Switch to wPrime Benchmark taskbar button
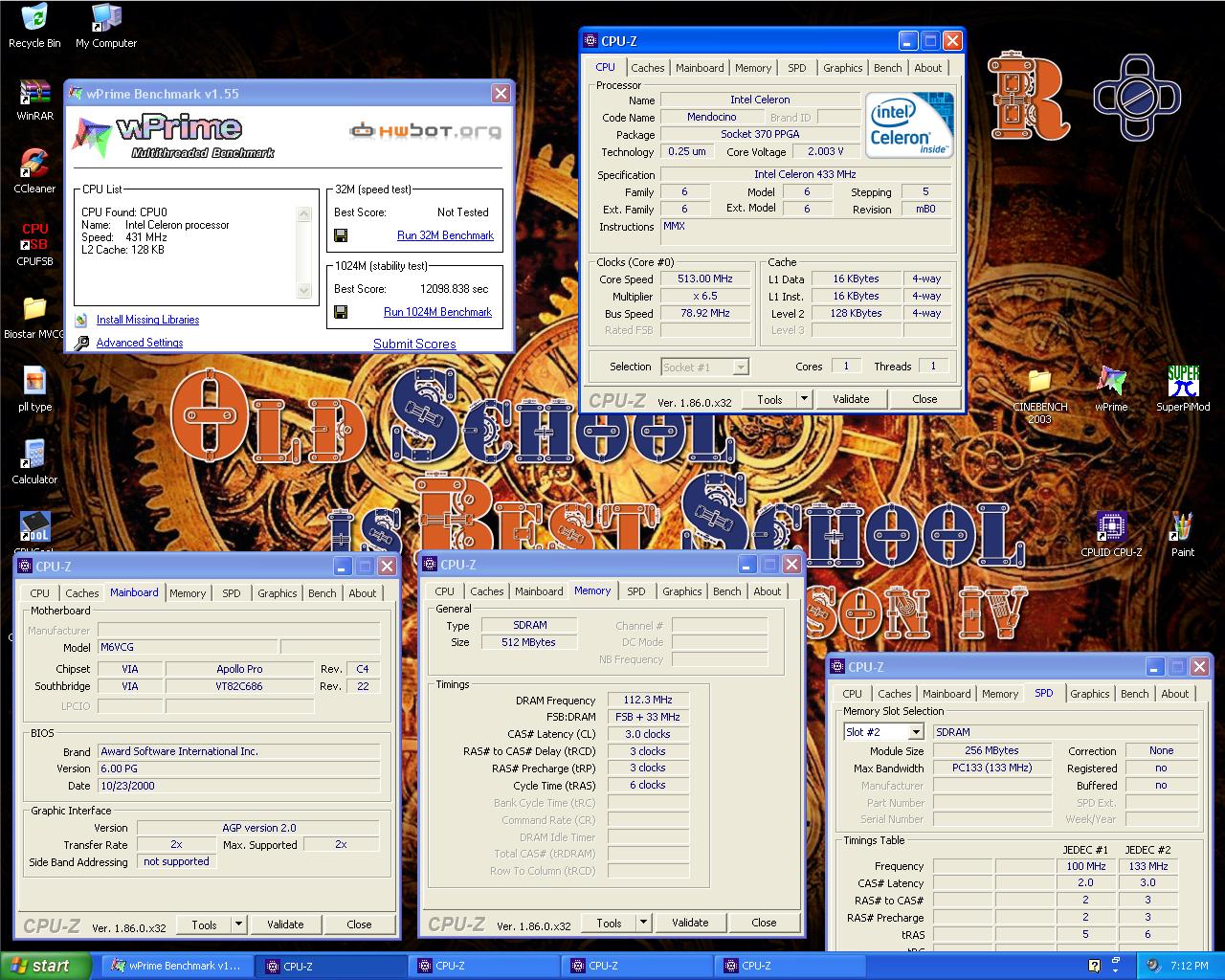The width and height of the screenshot is (1225, 980). click(176, 966)
